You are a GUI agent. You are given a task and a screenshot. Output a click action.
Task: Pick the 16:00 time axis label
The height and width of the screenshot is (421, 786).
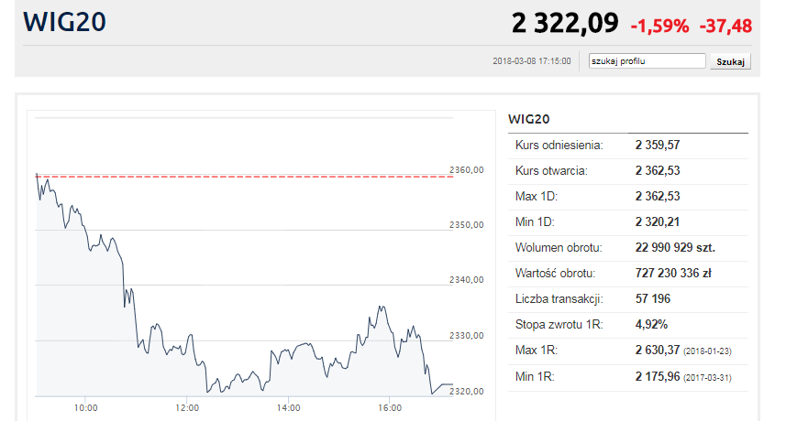coord(390,408)
